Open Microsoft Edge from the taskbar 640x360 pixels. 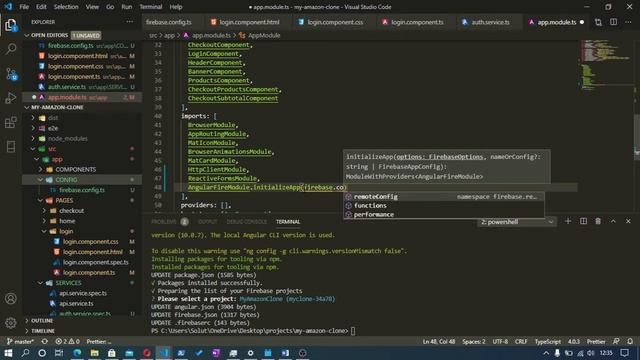[x=77, y=353]
